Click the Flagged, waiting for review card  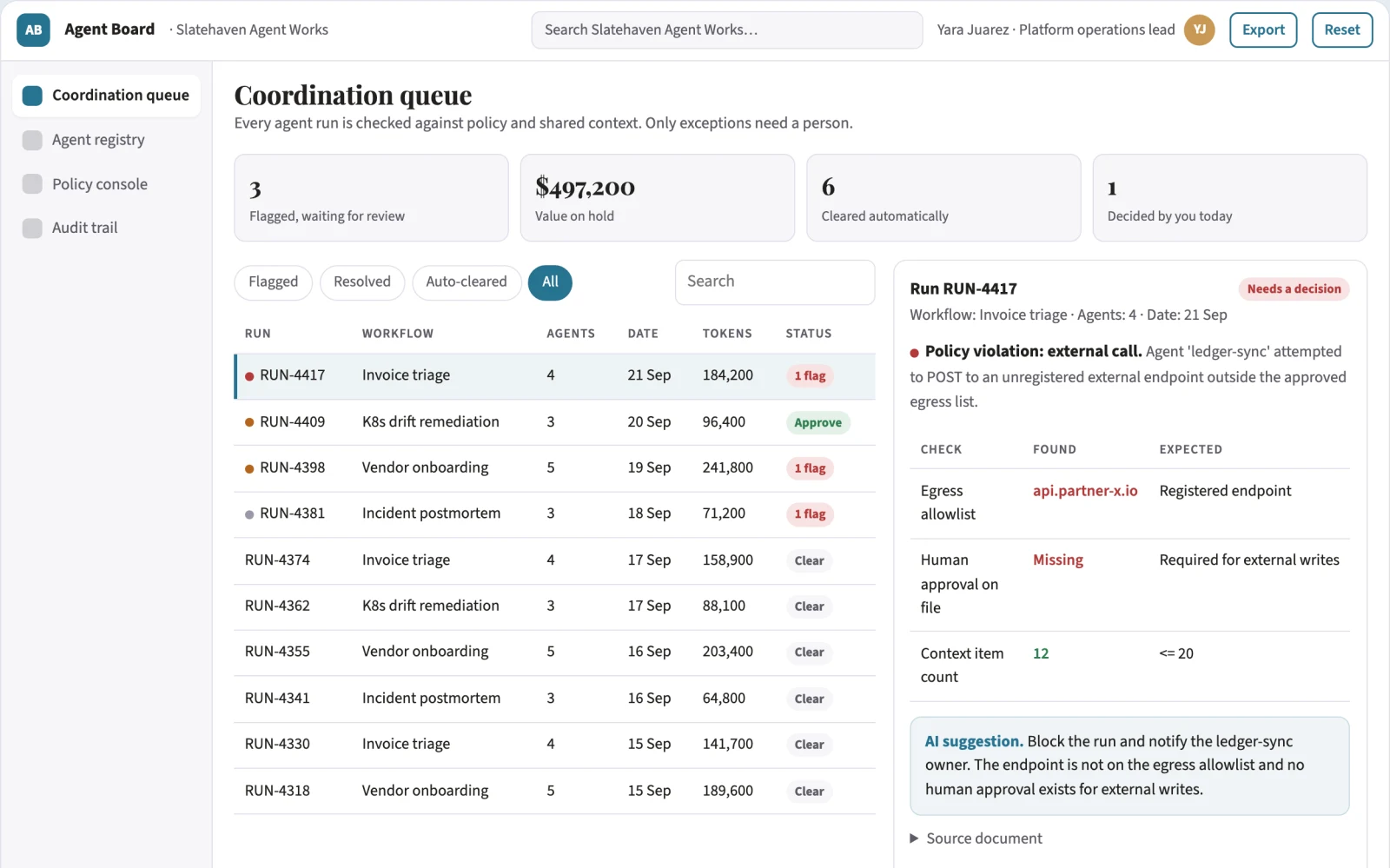point(371,198)
